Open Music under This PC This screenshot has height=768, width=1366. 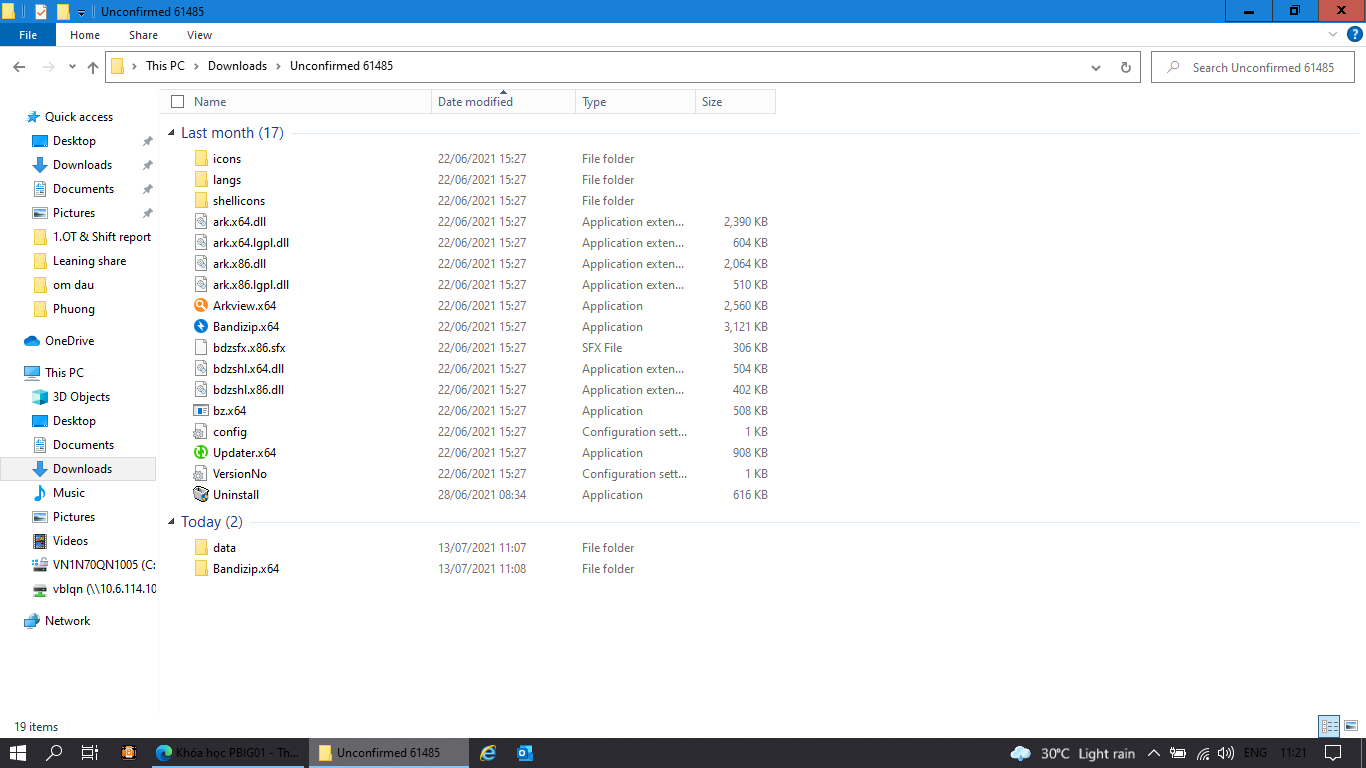click(68, 493)
